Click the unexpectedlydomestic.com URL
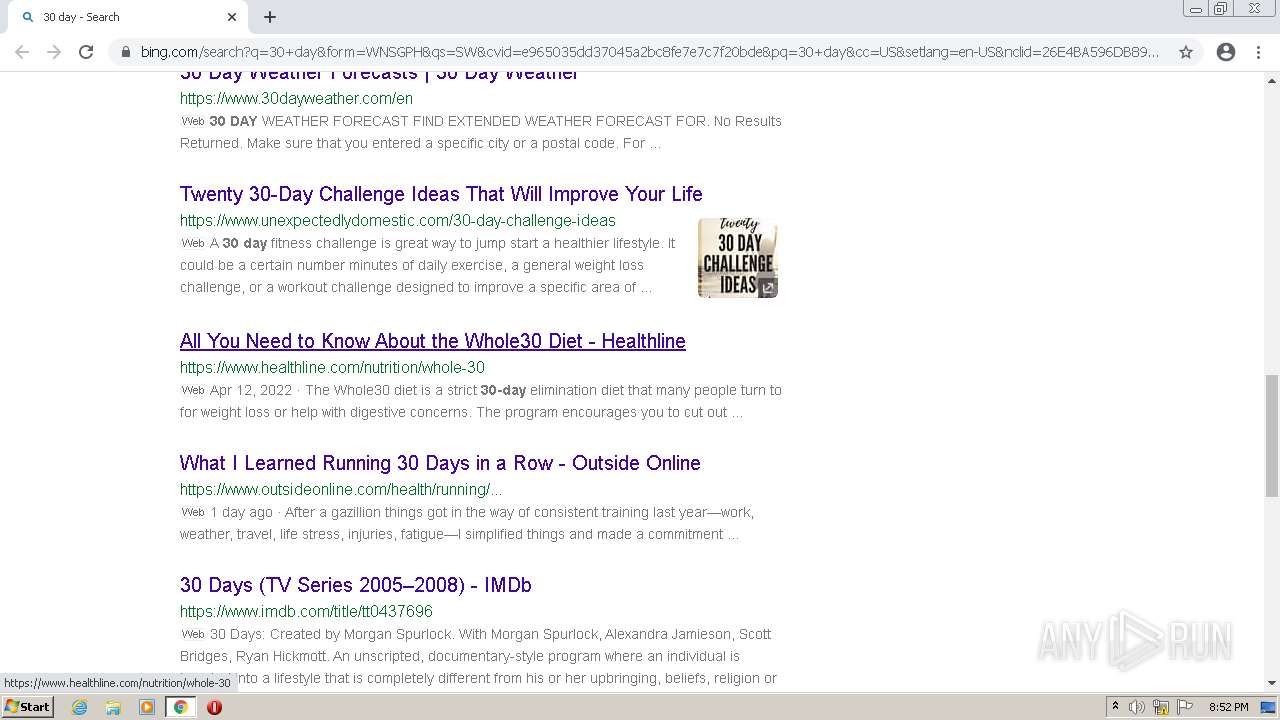 coord(398,220)
